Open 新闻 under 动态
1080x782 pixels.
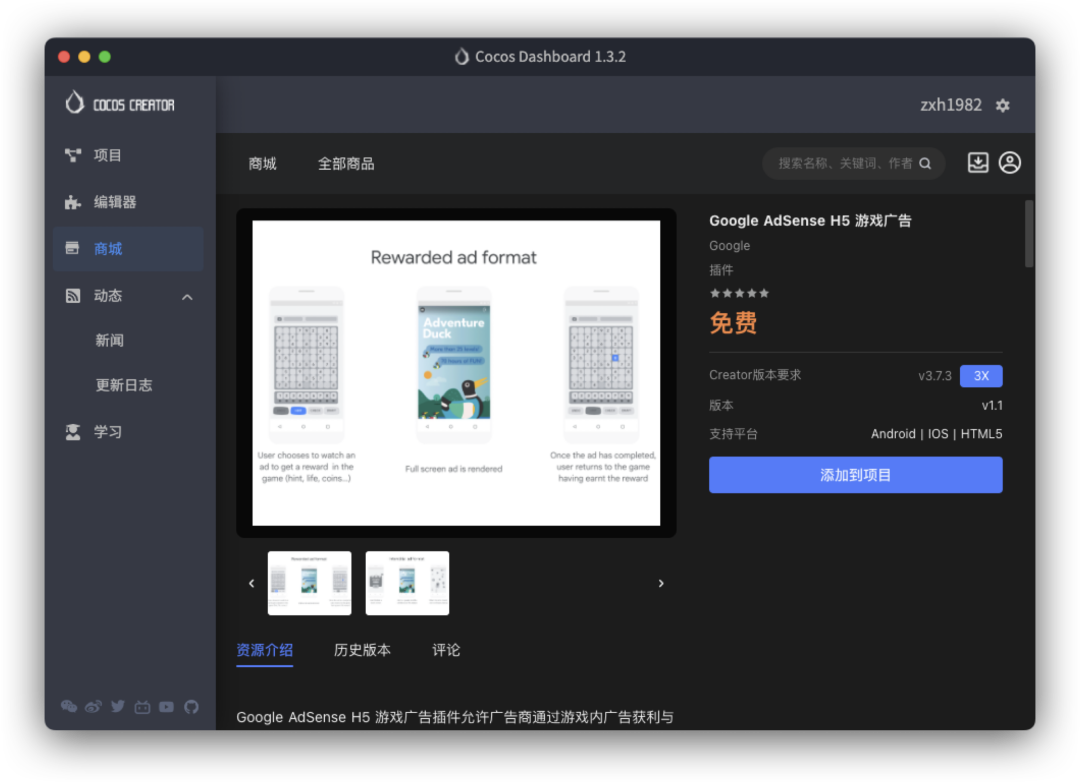click(110, 340)
